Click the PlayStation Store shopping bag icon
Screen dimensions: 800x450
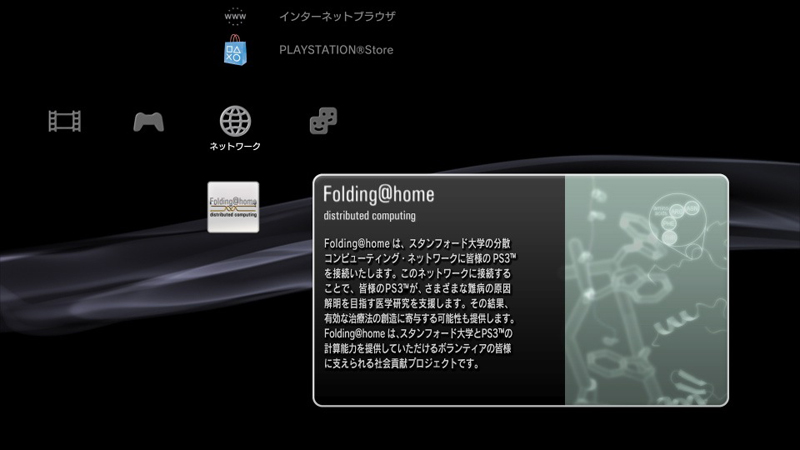(x=235, y=50)
